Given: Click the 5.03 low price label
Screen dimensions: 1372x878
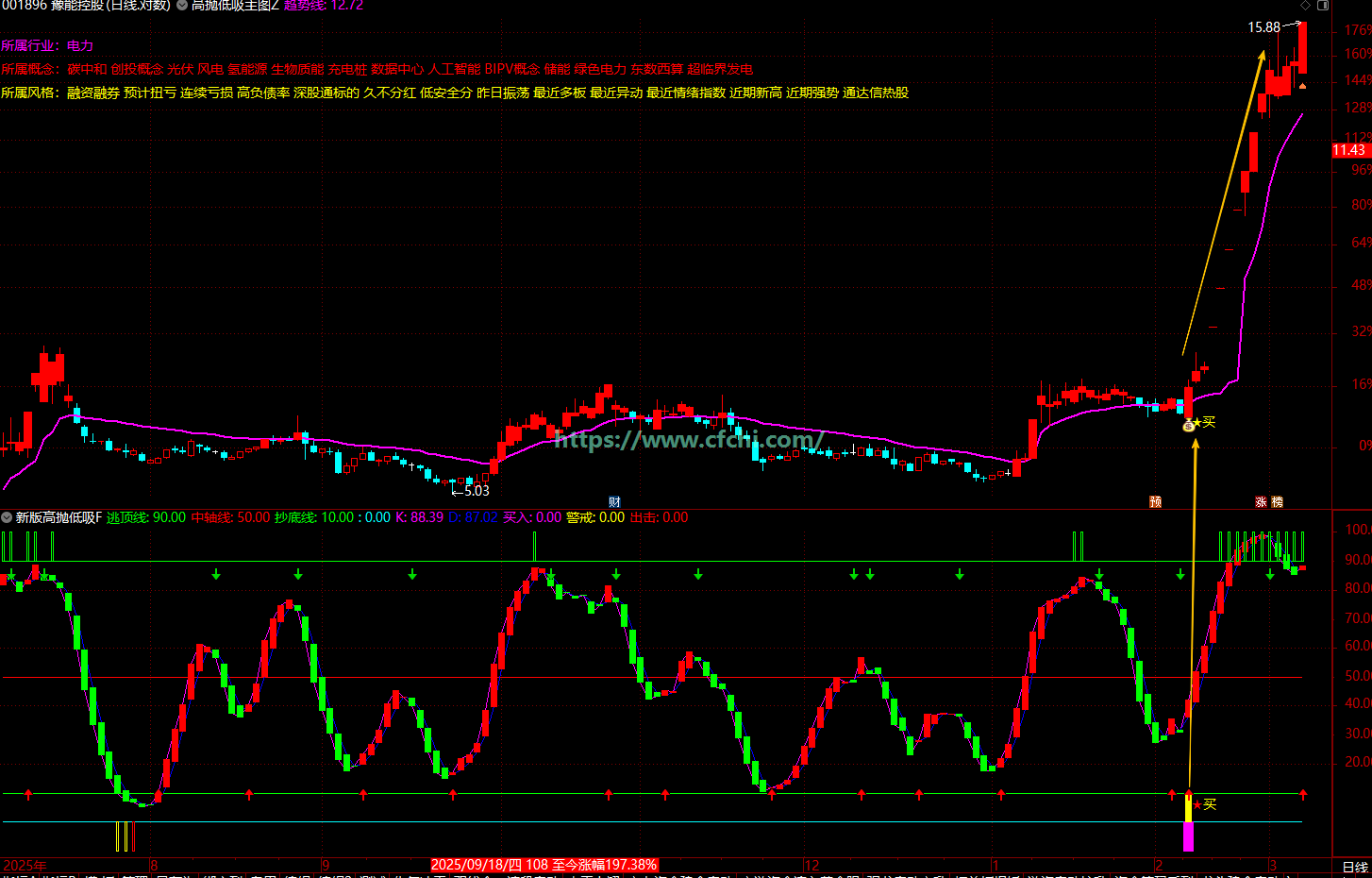Looking at the screenshot, I should (x=477, y=491).
